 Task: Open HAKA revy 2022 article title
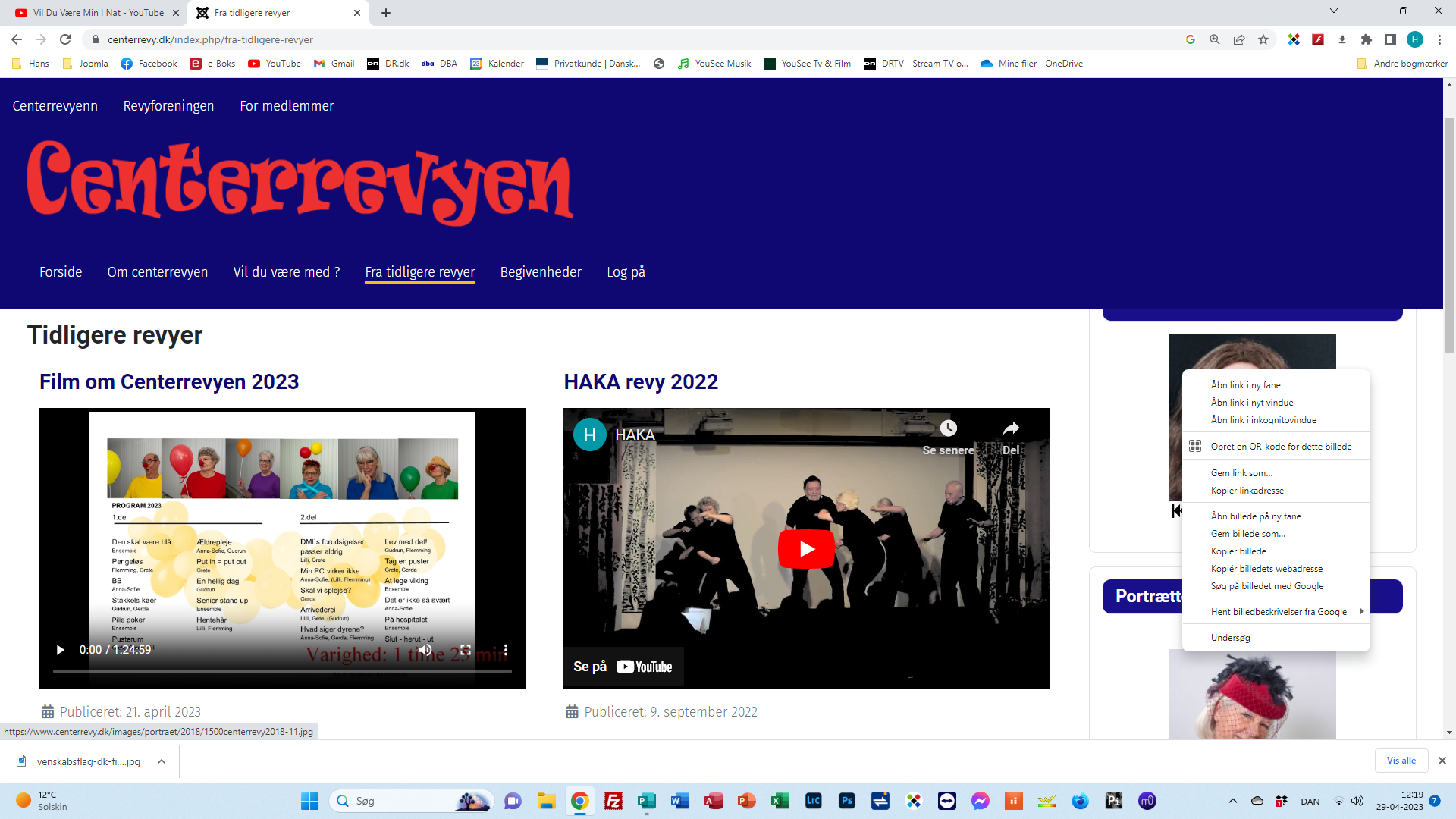[x=641, y=381]
